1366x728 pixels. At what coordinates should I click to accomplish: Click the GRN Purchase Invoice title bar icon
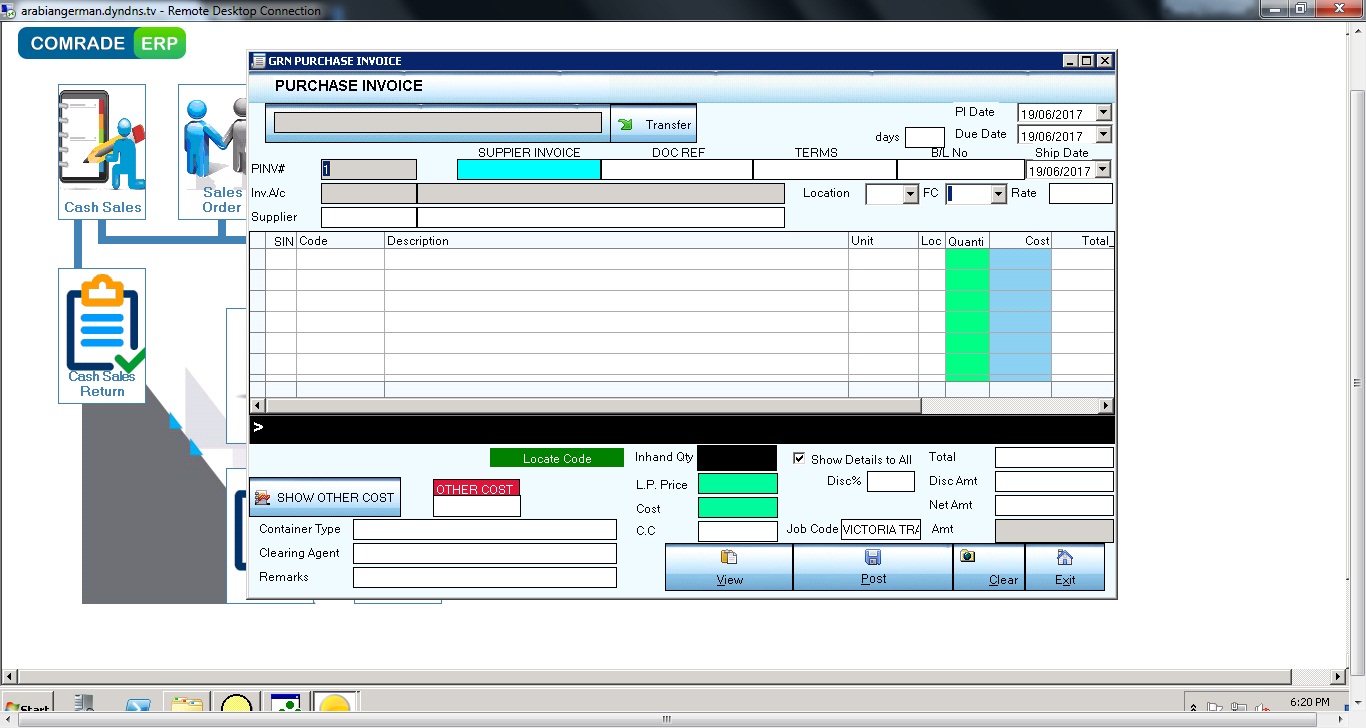(260, 61)
